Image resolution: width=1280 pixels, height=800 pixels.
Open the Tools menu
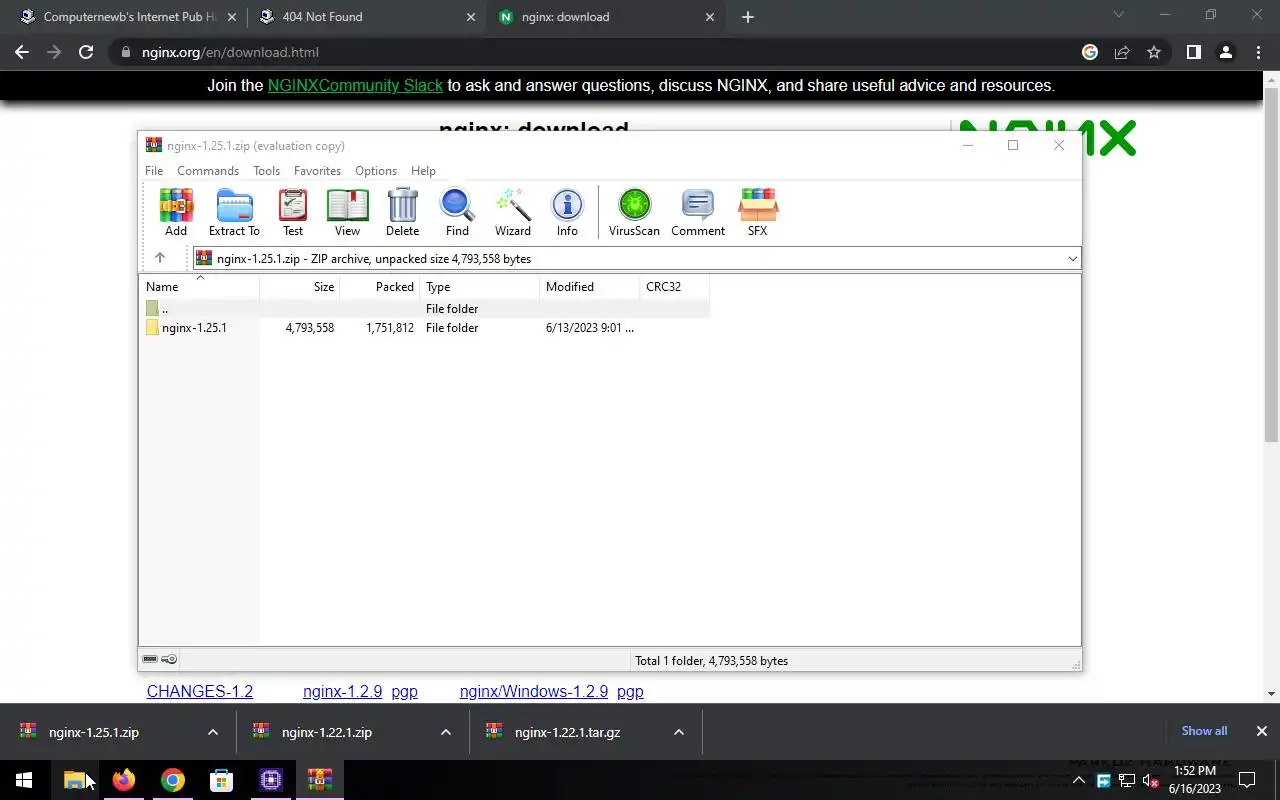pos(266,171)
